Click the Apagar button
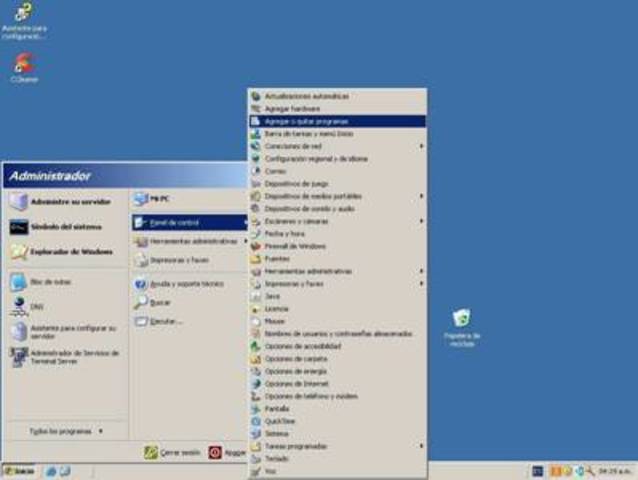The width and height of the screenshot is (638, 480). pyautogui.click(x=227, y=452)
